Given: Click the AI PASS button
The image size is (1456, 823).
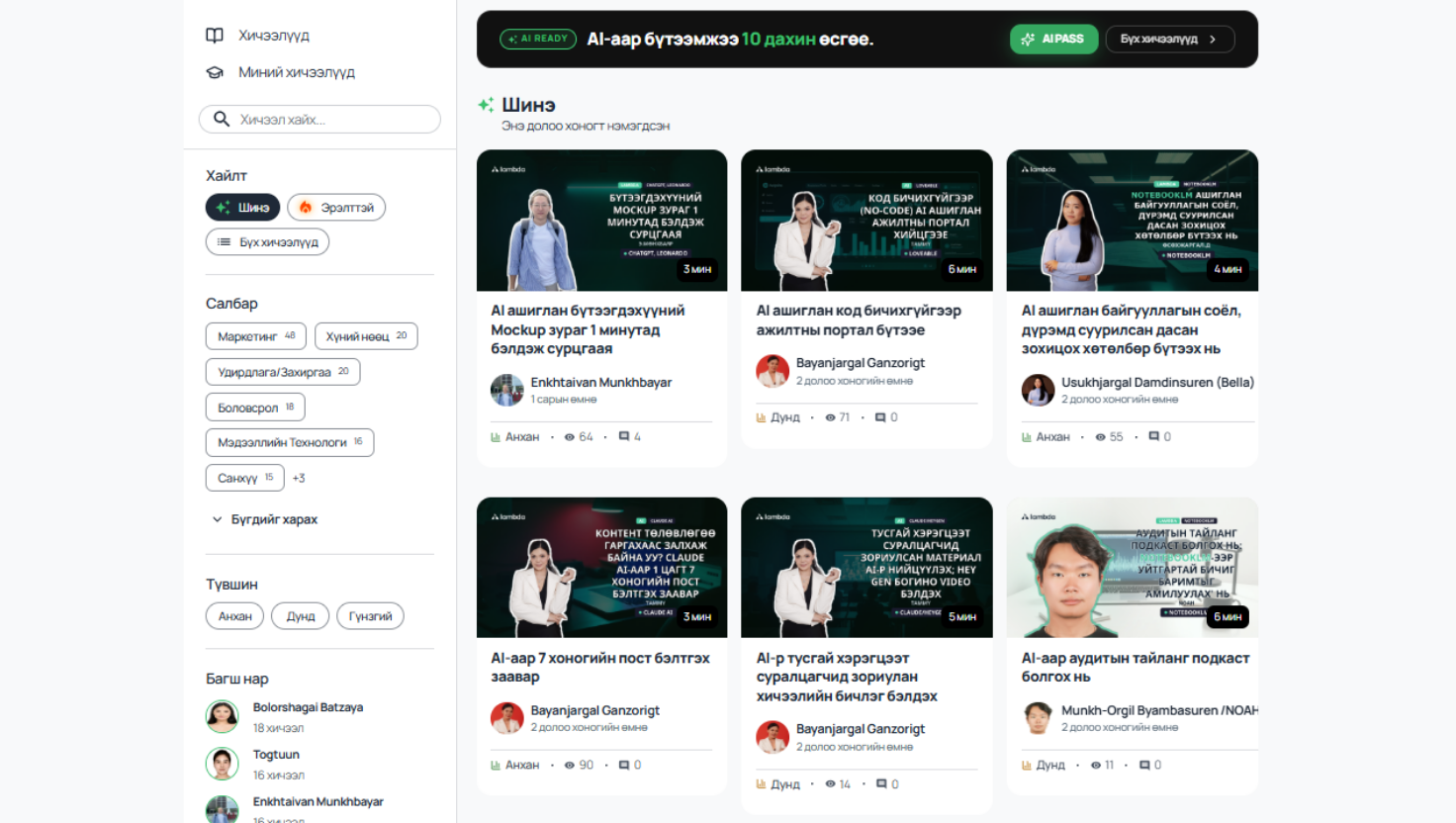Looking at the screenshot, I should click(x=1053, y=40).
